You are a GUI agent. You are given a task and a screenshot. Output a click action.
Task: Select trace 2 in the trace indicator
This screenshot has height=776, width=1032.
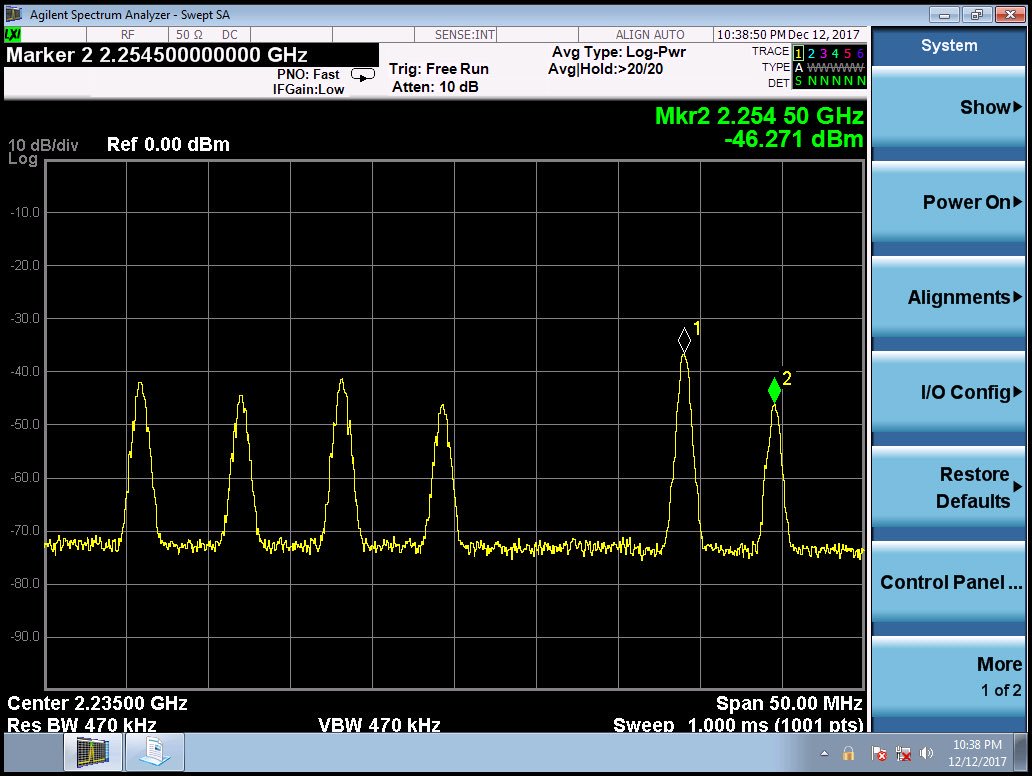tap(811, 52)
